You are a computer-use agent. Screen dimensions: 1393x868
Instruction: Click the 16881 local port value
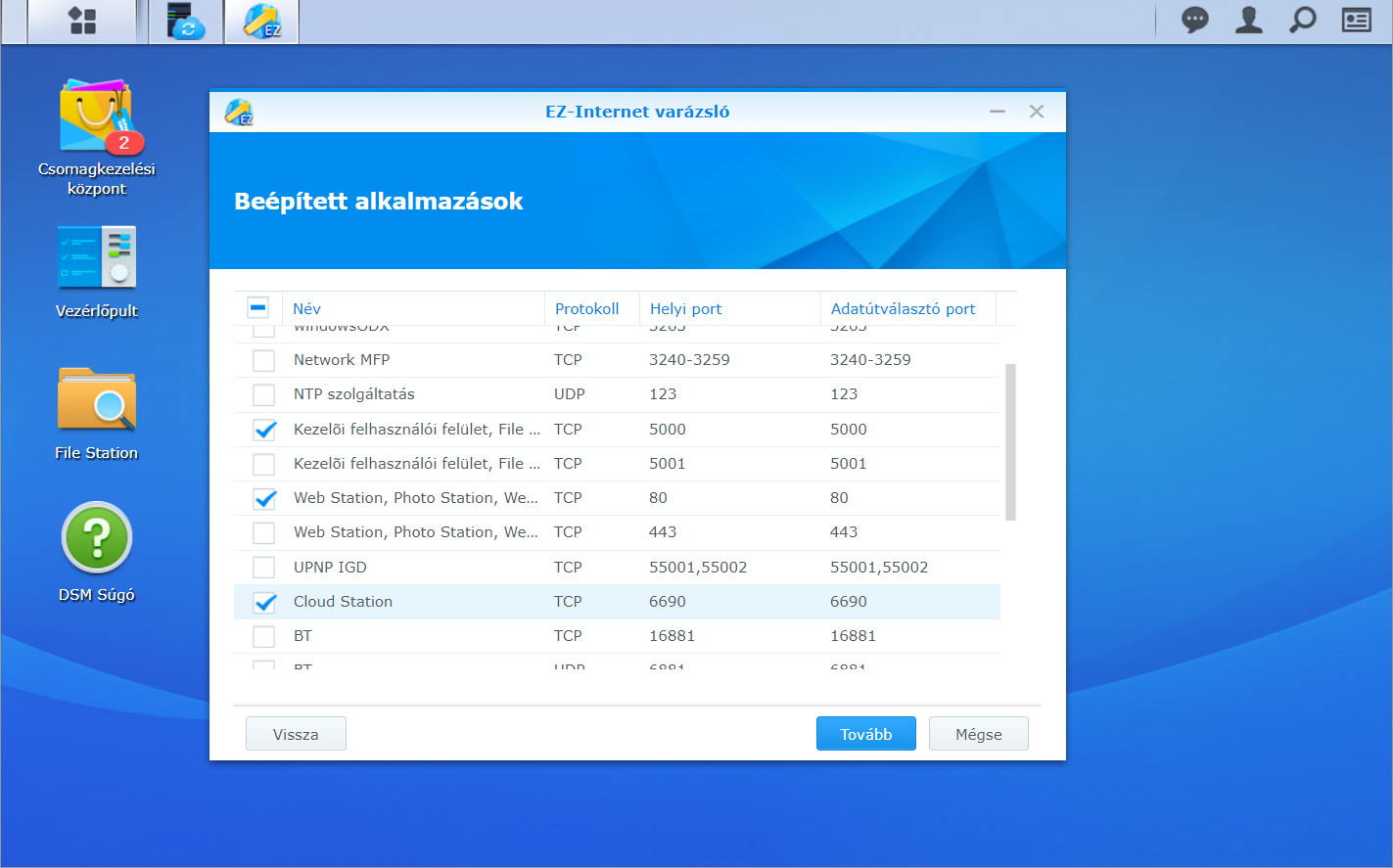pyautogui.click(x=672, y=636)
